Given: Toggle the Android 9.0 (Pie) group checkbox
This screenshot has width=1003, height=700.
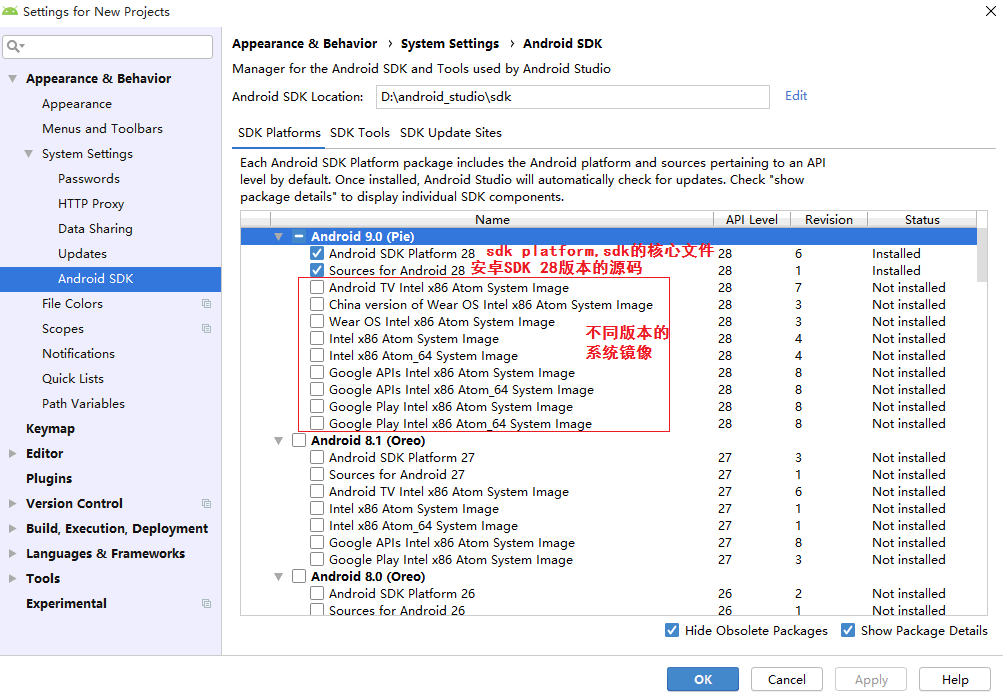Looking at the screenshot, I should 299,236.
